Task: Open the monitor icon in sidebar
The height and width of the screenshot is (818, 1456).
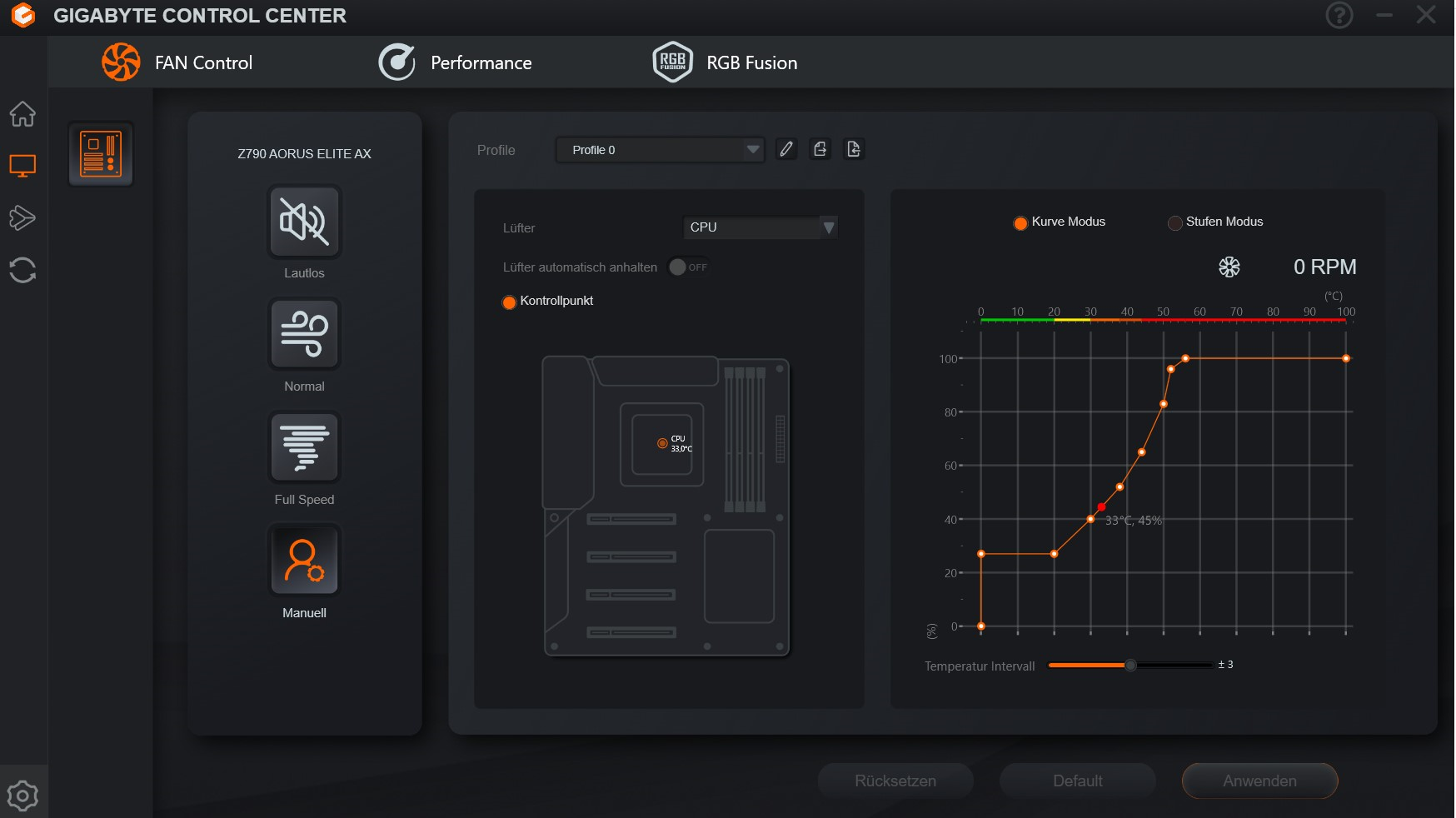Action: (22, 166)
